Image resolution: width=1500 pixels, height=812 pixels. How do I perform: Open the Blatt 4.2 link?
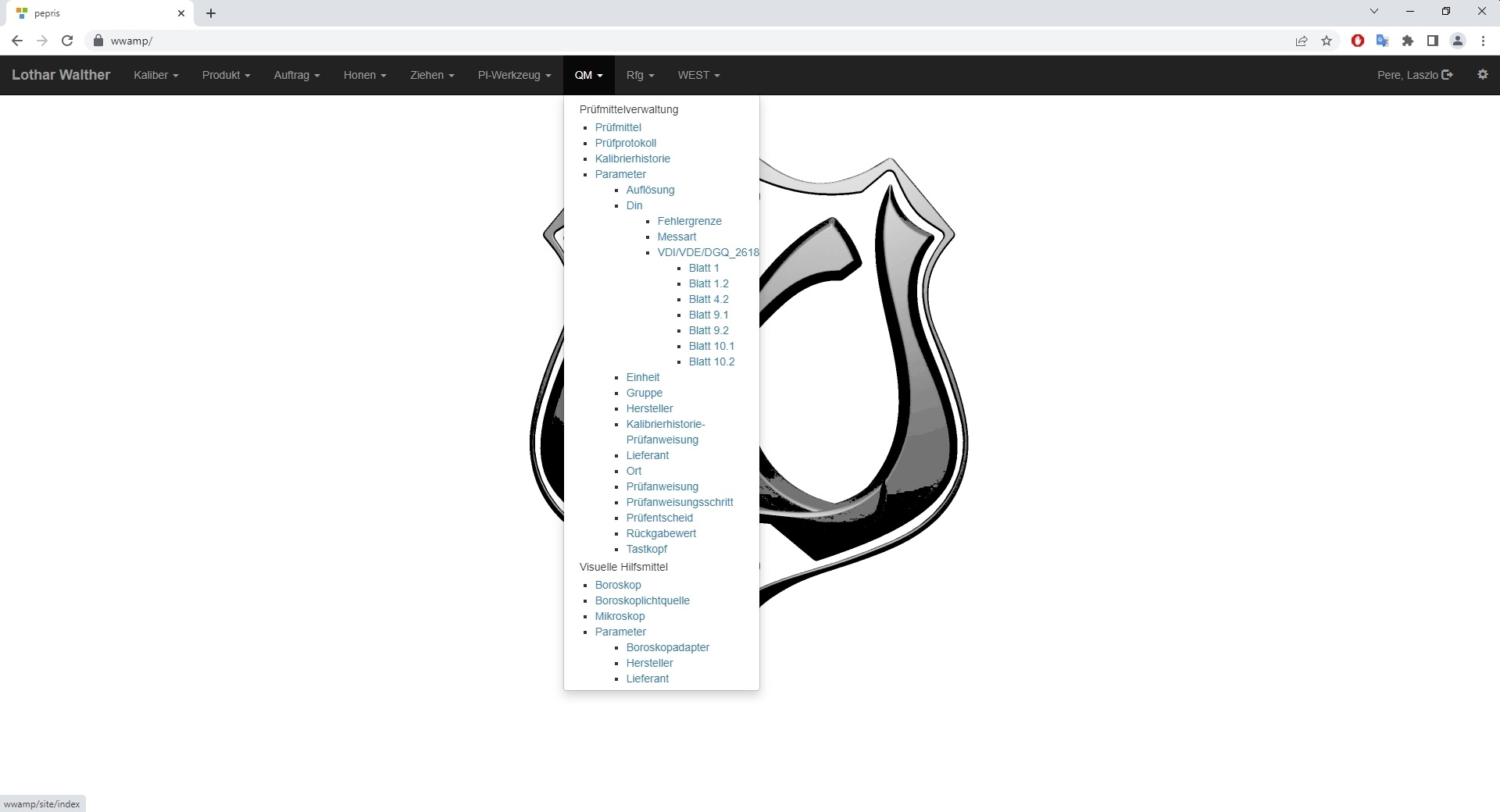click(709, 299)
